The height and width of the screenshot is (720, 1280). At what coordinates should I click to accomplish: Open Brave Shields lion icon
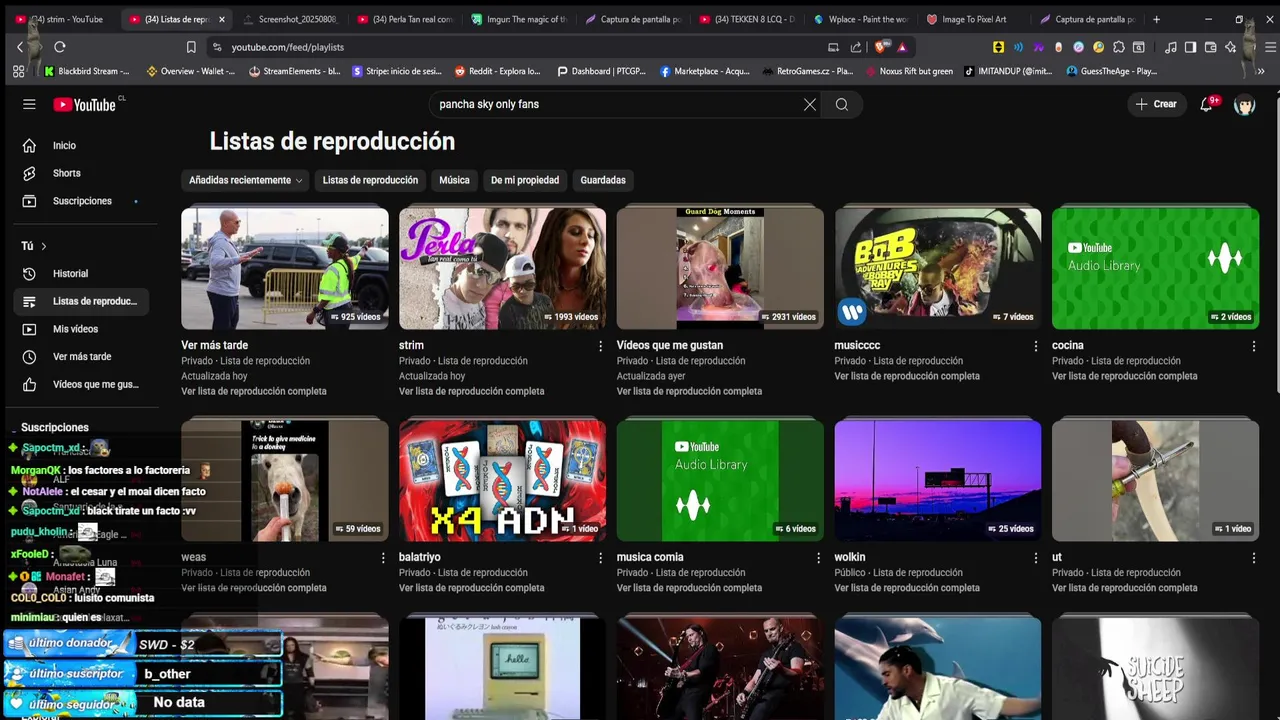(x=881, y=47)
